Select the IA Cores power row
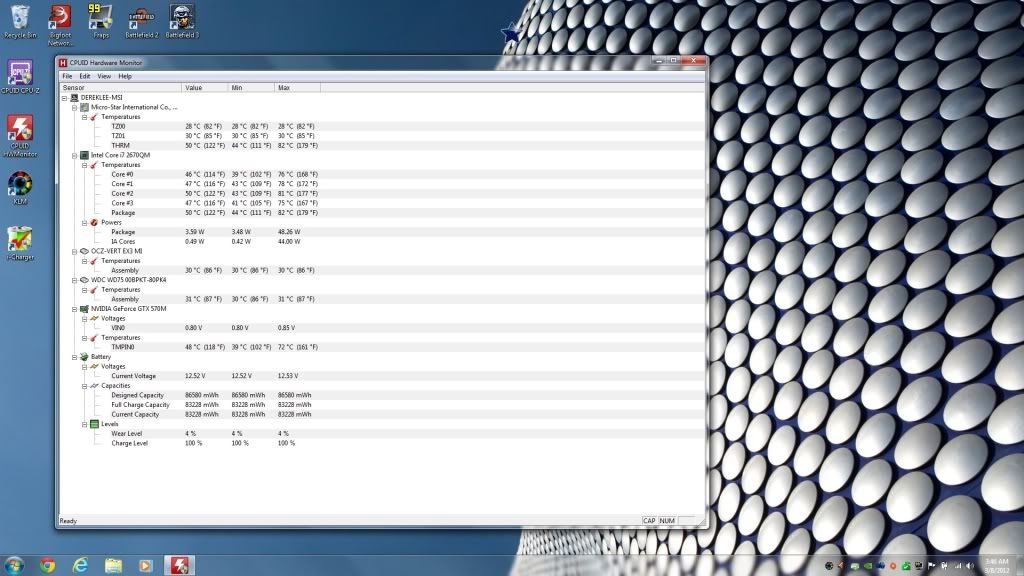Screen dimensions: 1024x576 point(382,242)
